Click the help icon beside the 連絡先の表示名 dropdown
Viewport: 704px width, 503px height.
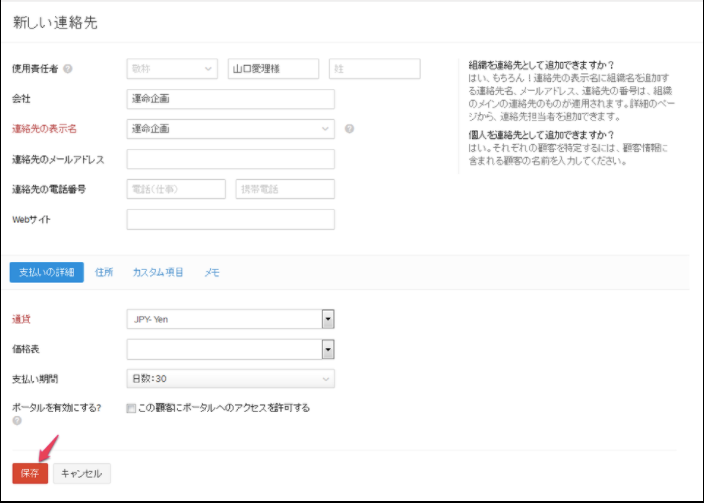pos(349,129)
